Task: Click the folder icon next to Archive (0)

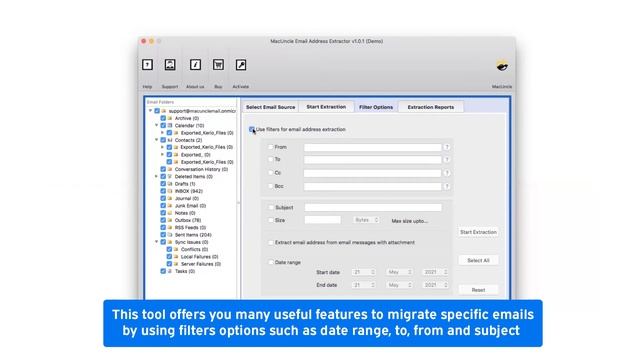Action: (x=170, y=118)
